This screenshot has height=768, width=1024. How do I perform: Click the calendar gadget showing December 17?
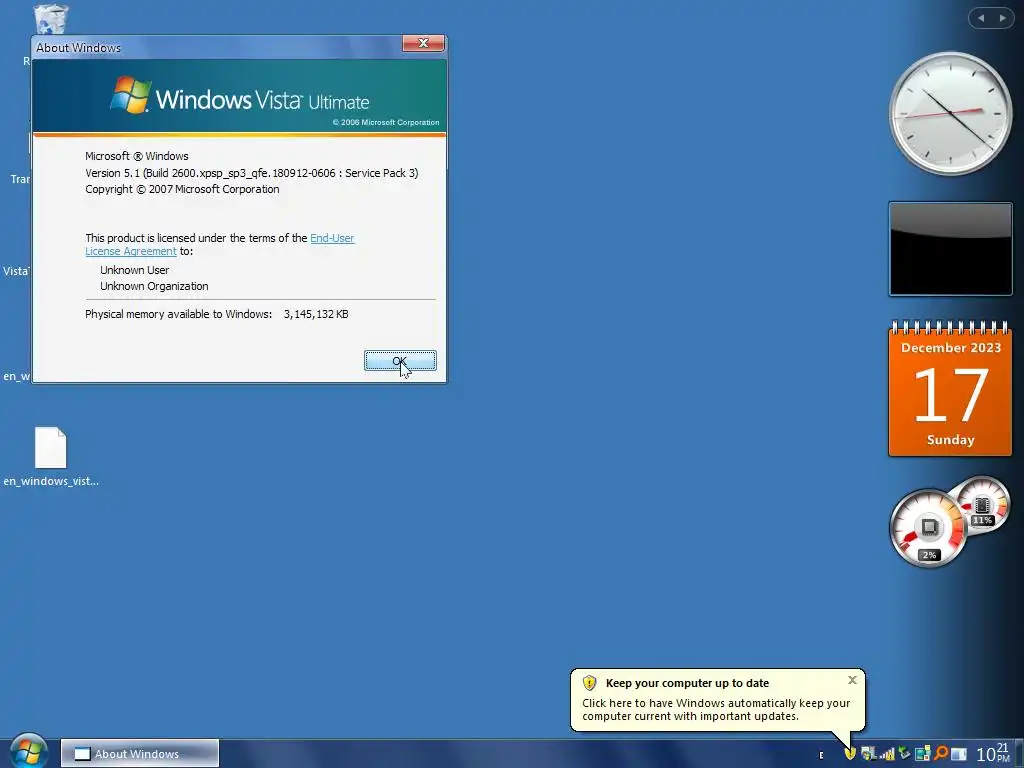[x=950, y=388]
